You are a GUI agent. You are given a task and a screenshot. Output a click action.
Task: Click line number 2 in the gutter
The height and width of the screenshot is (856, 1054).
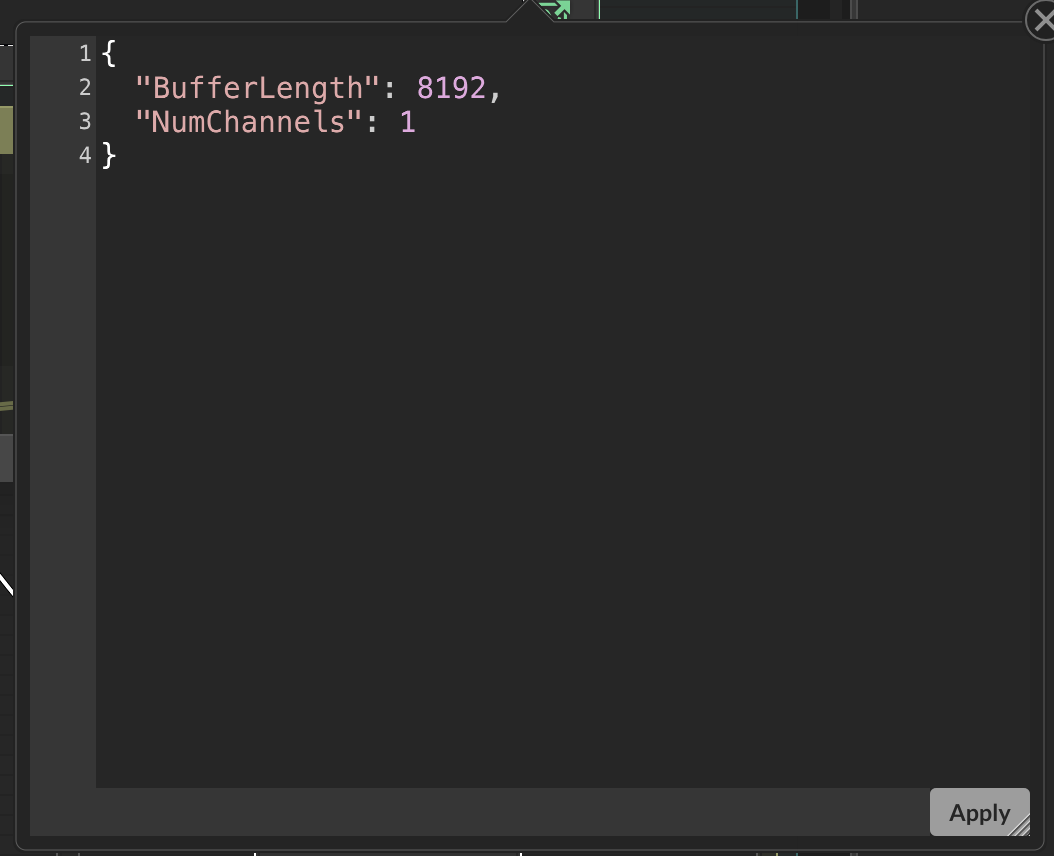[x=85, y=87]
